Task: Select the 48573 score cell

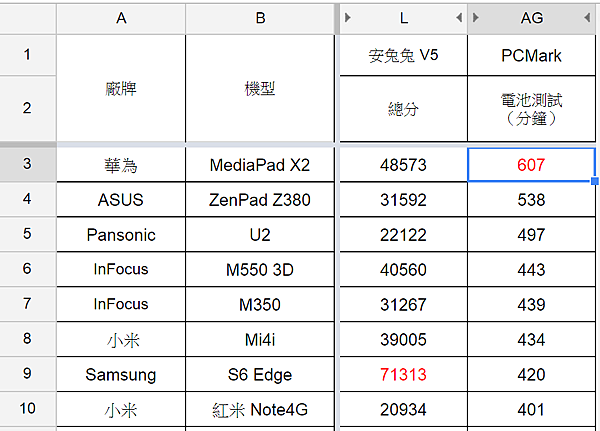Action: 403,165
